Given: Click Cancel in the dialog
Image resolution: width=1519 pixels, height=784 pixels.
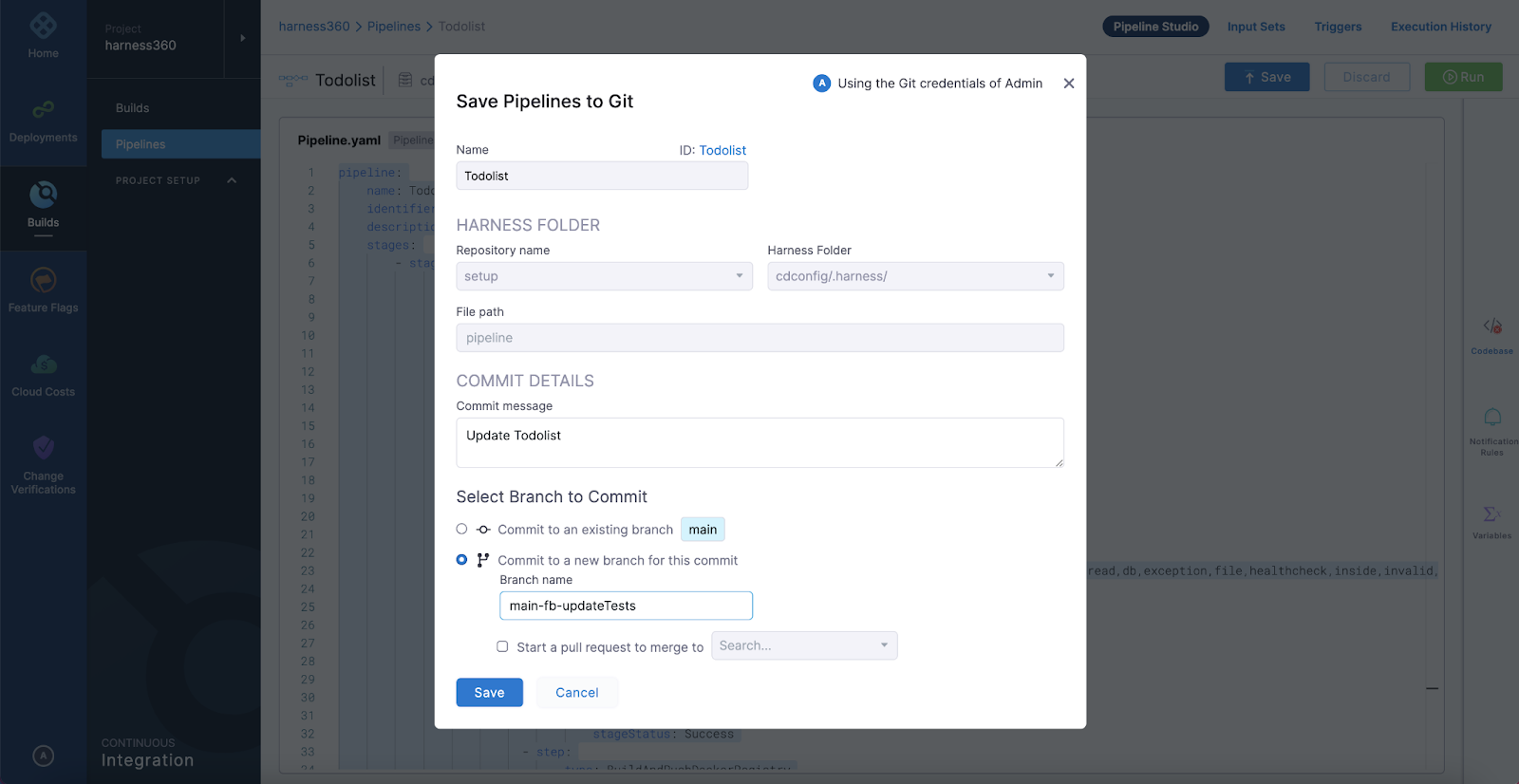Looking at the screenshot, I should [577, 693].
